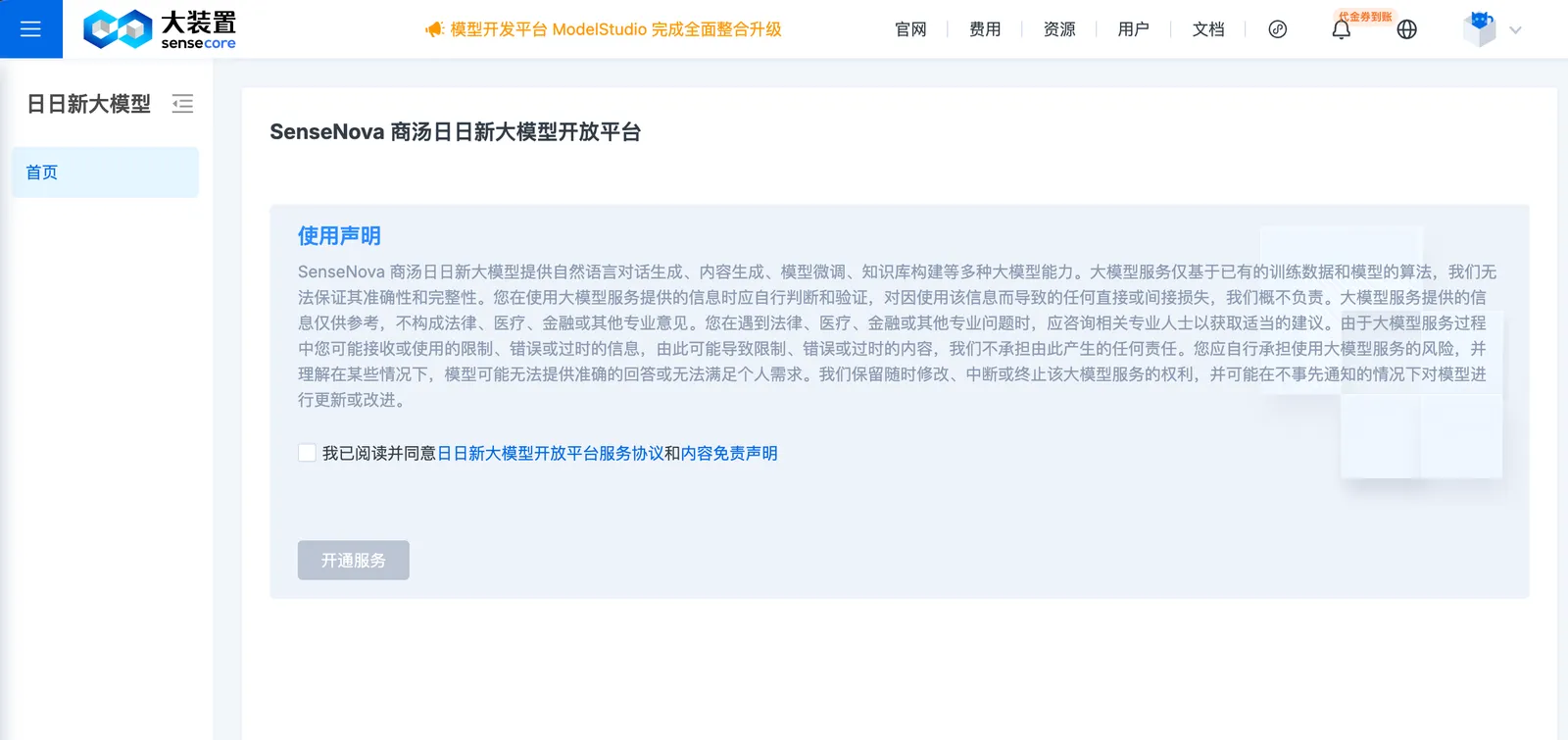Open the hamburger menu in top-left corner
The image size is (1568, 740).
pos(30,29)
